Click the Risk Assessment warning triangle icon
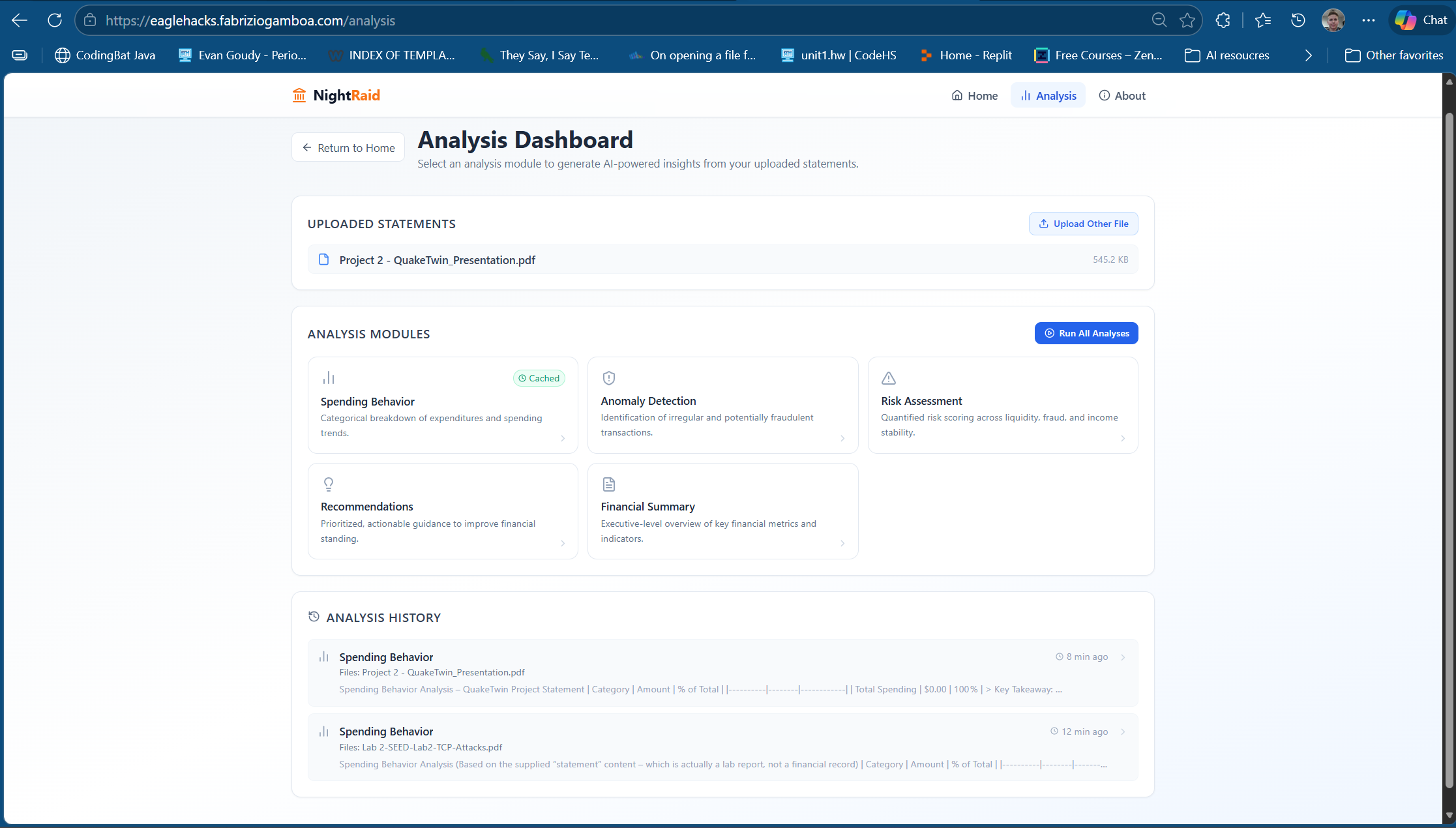Image resolution: width=1456 pixels, height=828 pixels. (888, 378)
